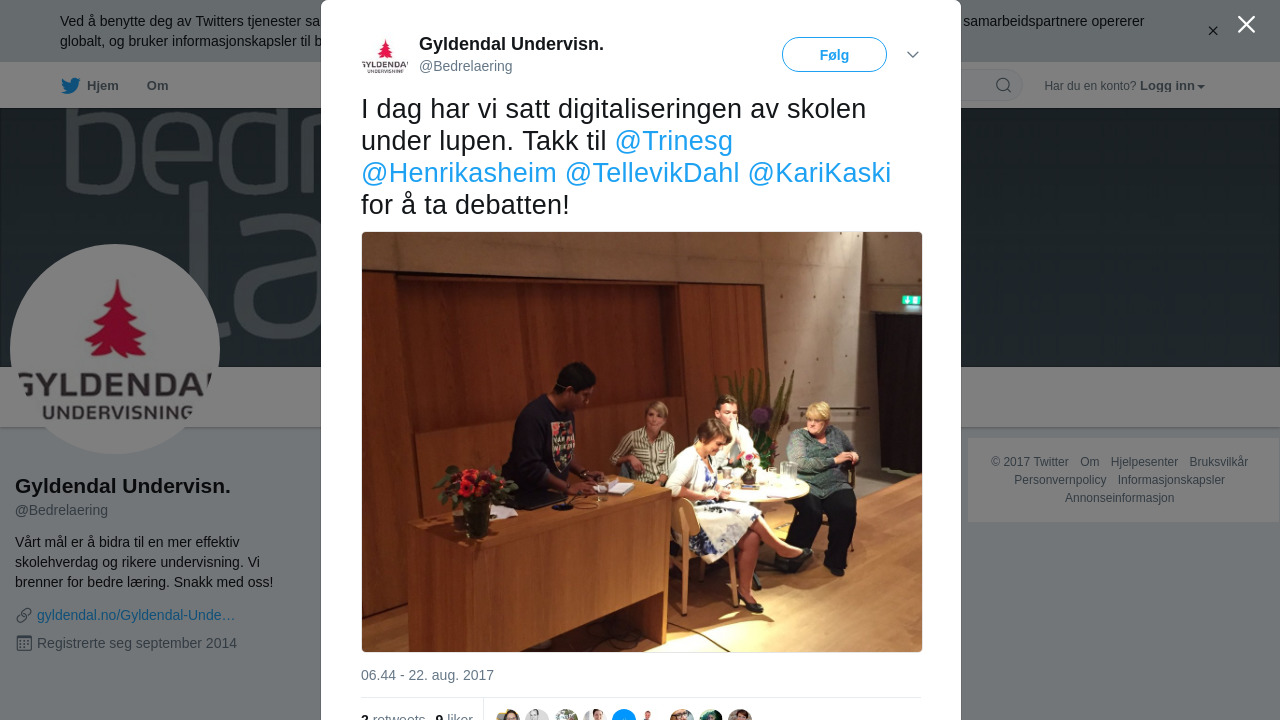Viewport: 1280px width, 720px height.
Task: Open the @KariKaski mention link
Action: coord(819,173)
